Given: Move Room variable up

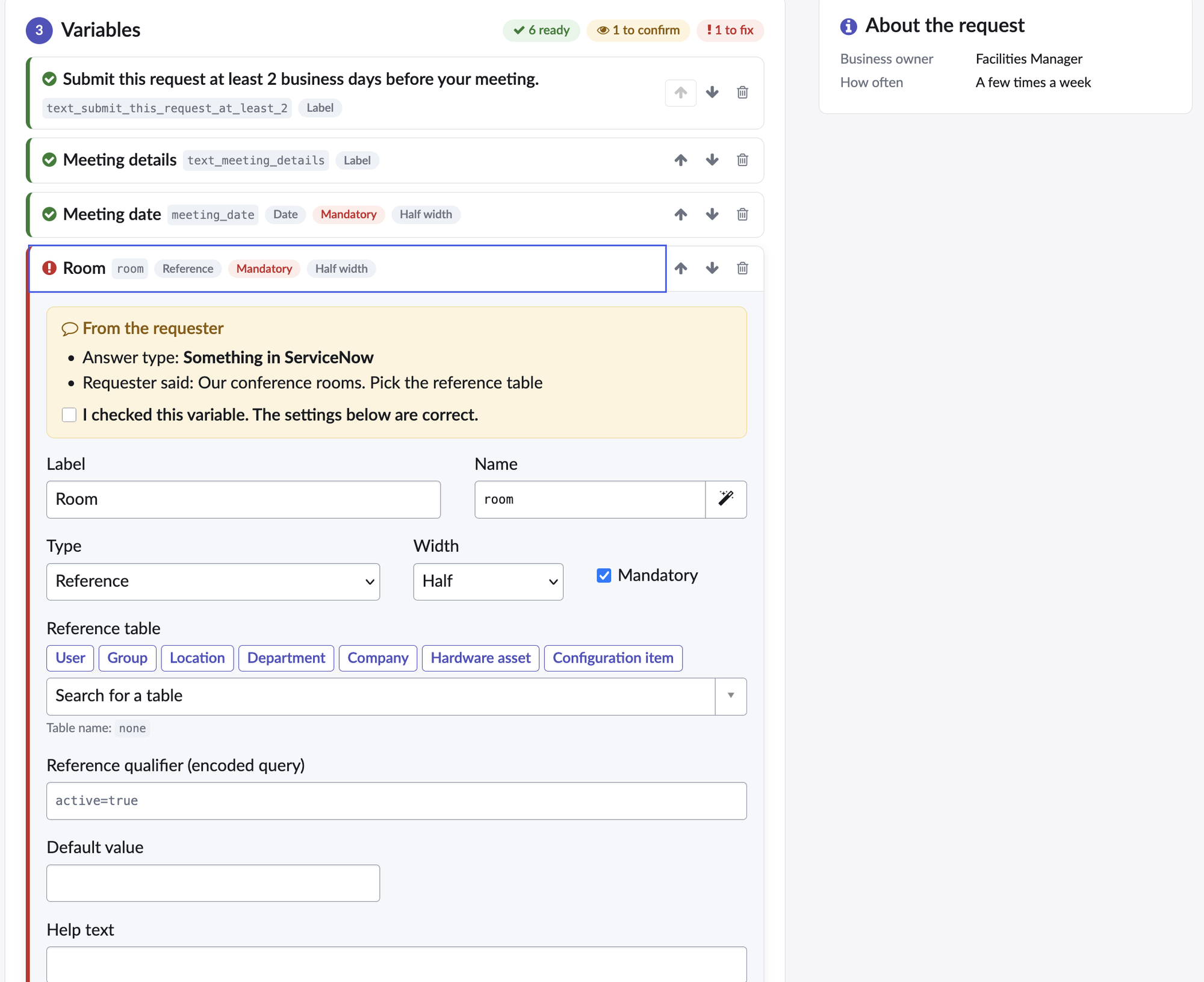Looking at the screenshot, I should tap(680, 268).
